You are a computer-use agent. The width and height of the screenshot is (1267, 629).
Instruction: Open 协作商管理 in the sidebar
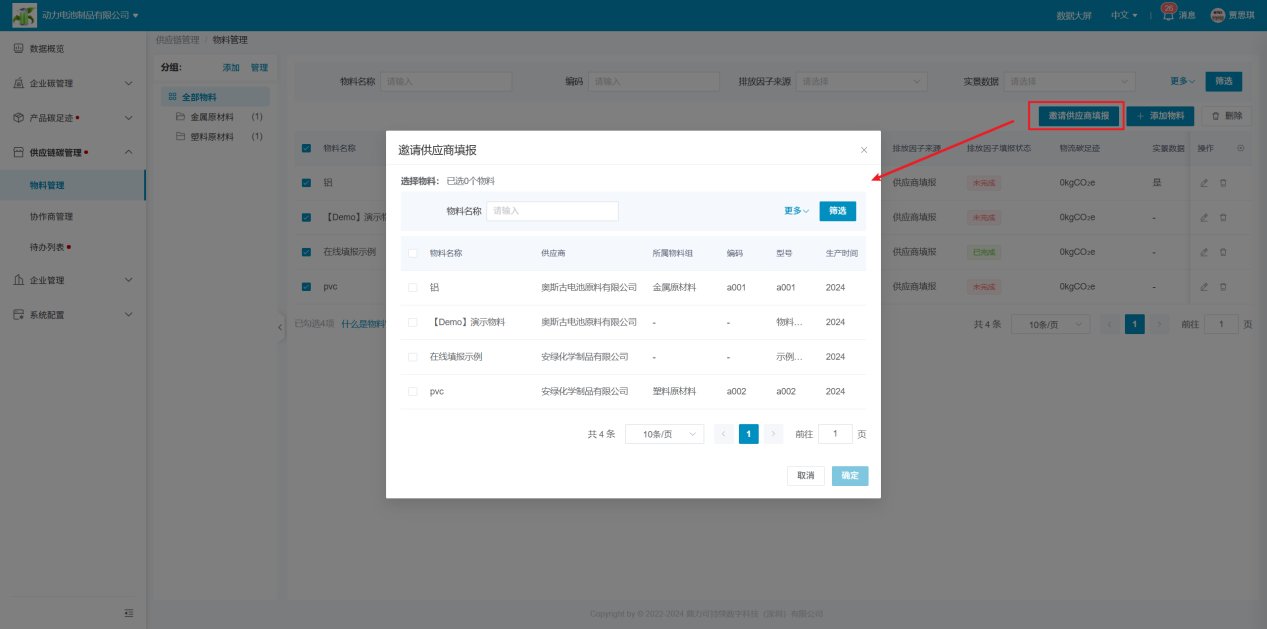pyautogui.click(x=51, y=216)
